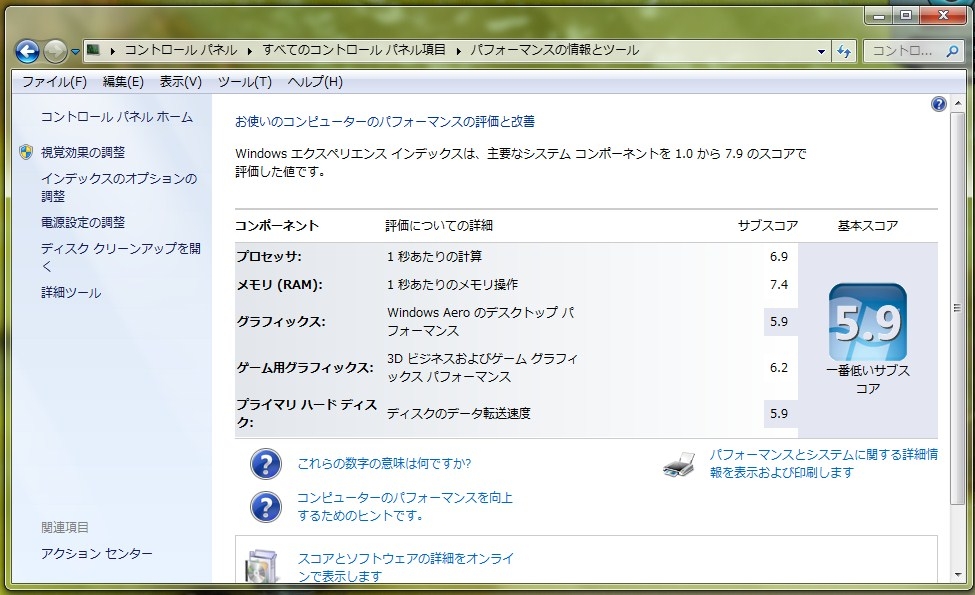Image resolution: width=975 pixels, height=595 pixels.
Task: Click the refresh icon next to address bar
Action: point(845,51)
